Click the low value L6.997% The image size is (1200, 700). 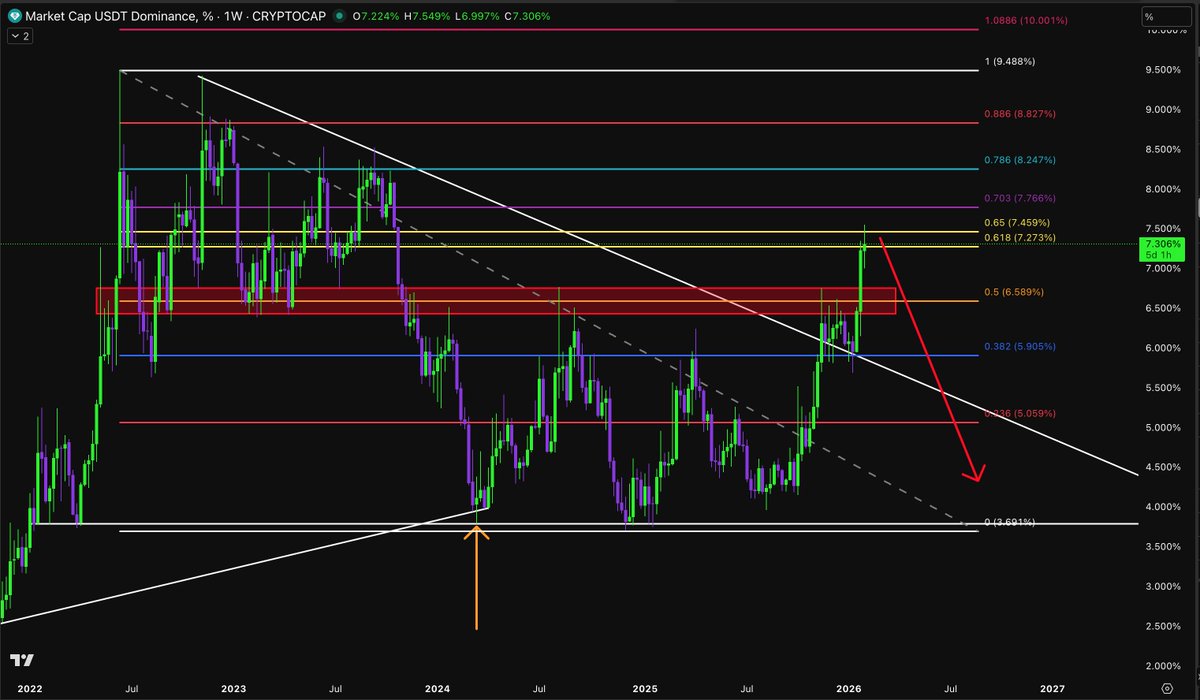[475, 17]
